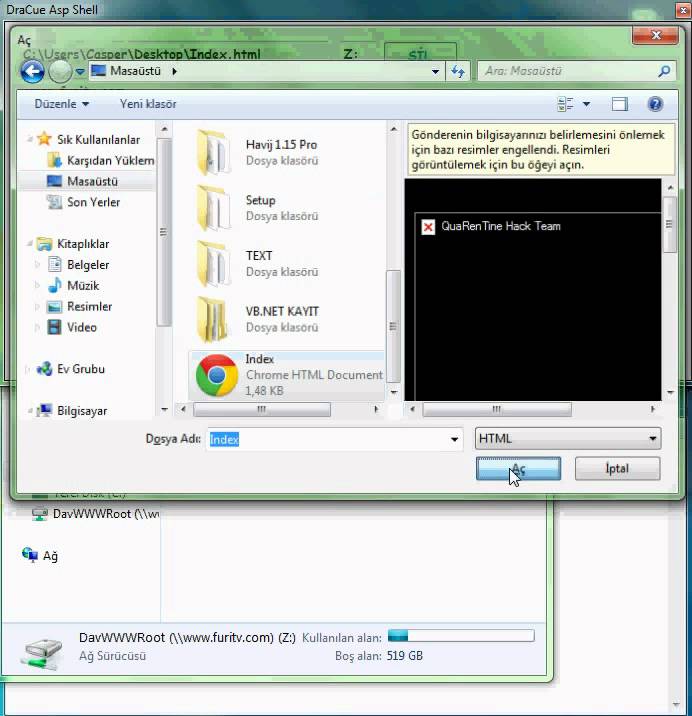Screen dimensions: 692x716
Task: Click the Aç open button
Action: tap(518, 469)
